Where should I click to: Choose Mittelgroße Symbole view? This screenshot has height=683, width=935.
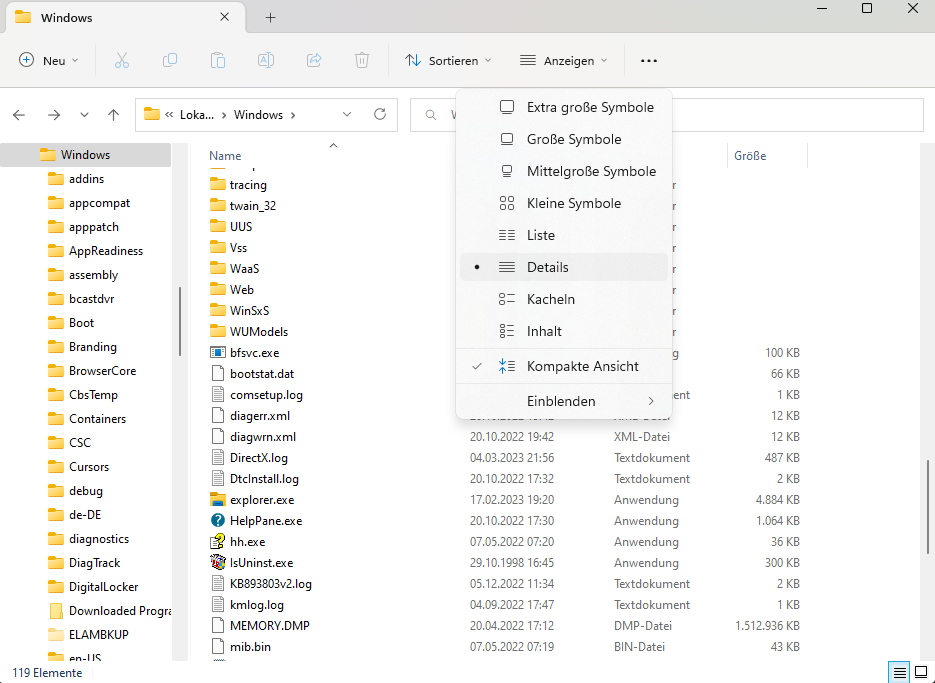point(564,171)
